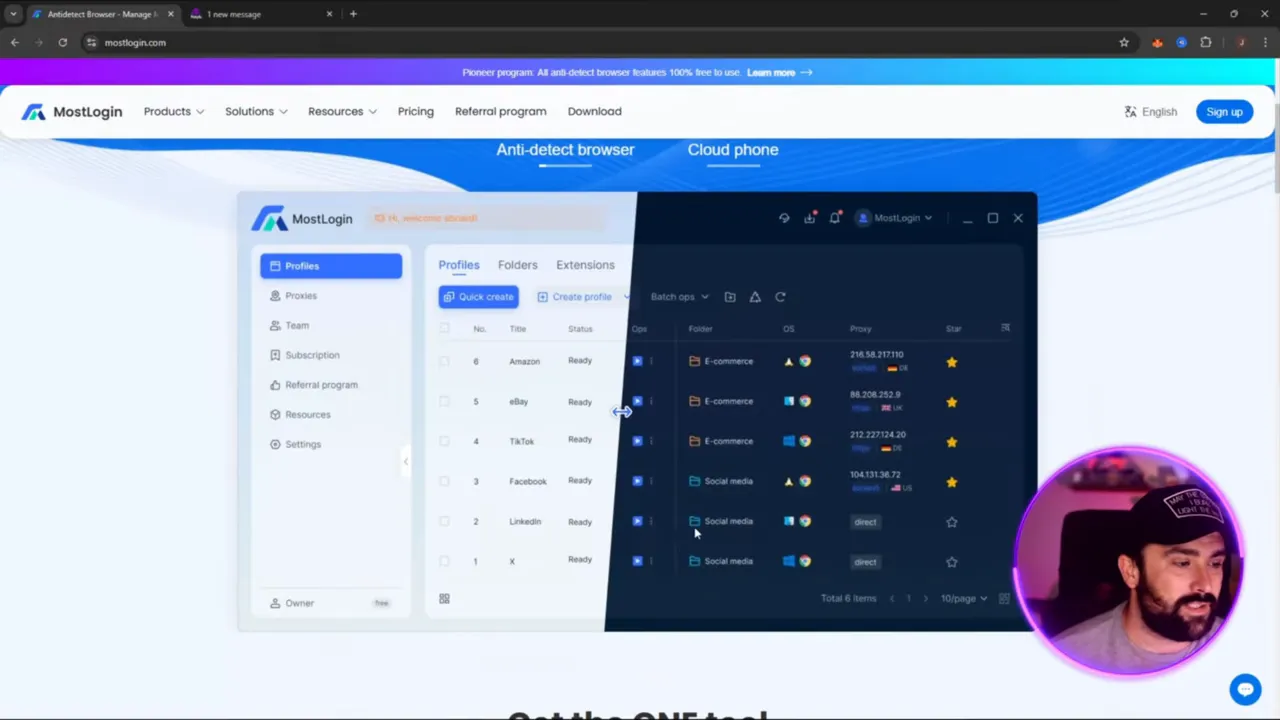This screenshot has height=720, width=1280.
Task: Check the checkbox beside the eBay profile row
Action: (x=444, y=401)
